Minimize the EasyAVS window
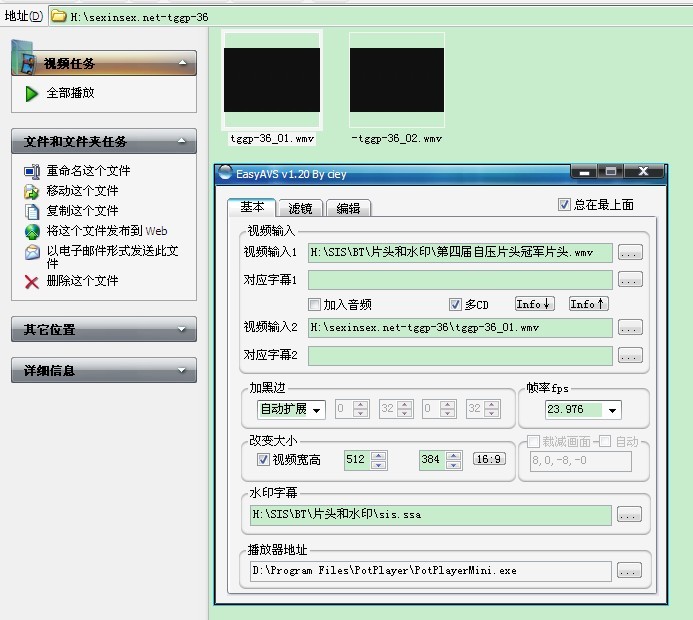The image size is (693, 620). pyautogui.click(x=584, y=171)
